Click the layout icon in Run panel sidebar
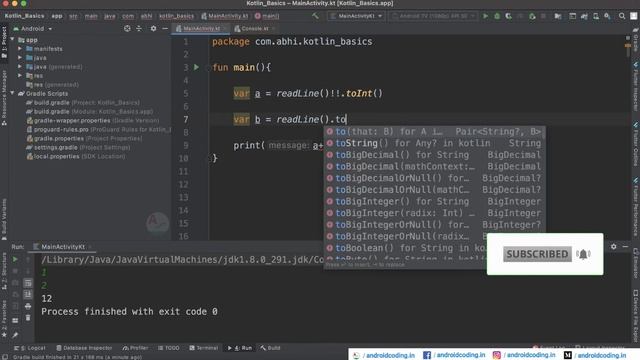 pos(15,320)
